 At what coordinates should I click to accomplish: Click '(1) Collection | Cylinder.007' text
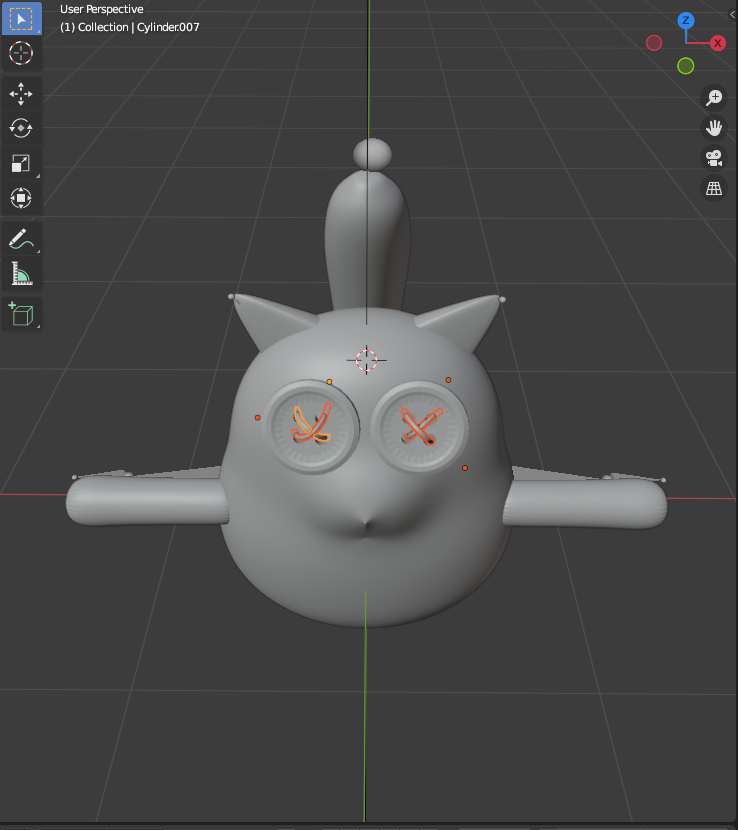pos(130,27)
